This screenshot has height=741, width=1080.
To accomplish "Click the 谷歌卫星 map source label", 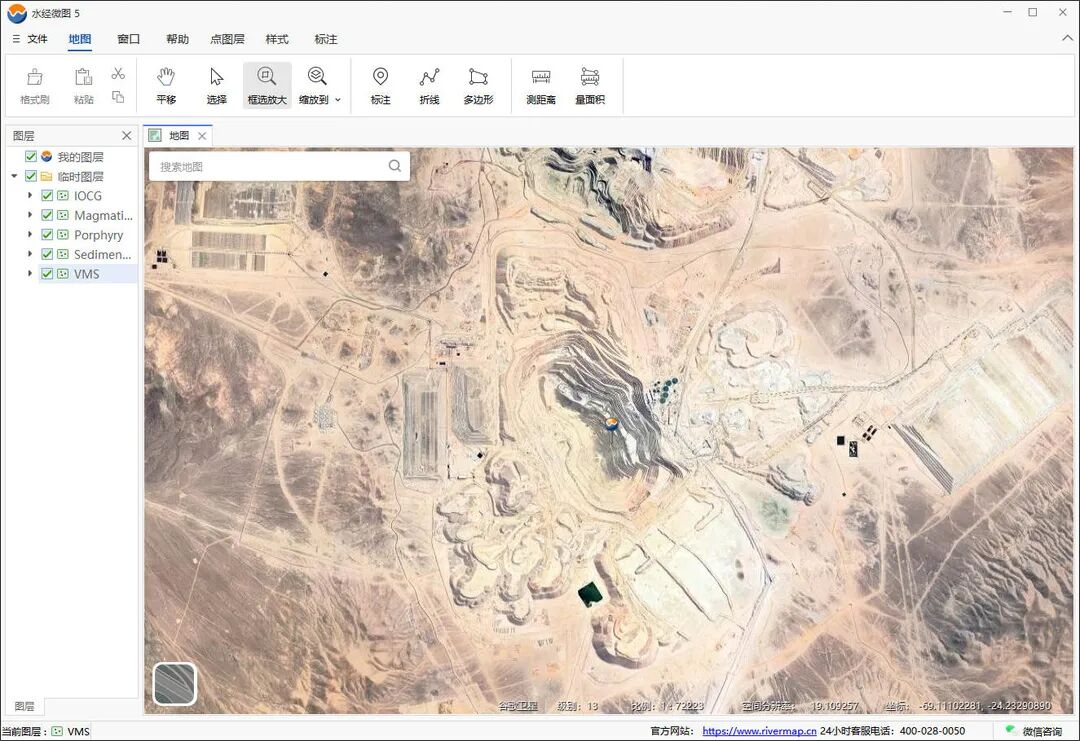I will [x=517, y=706].
